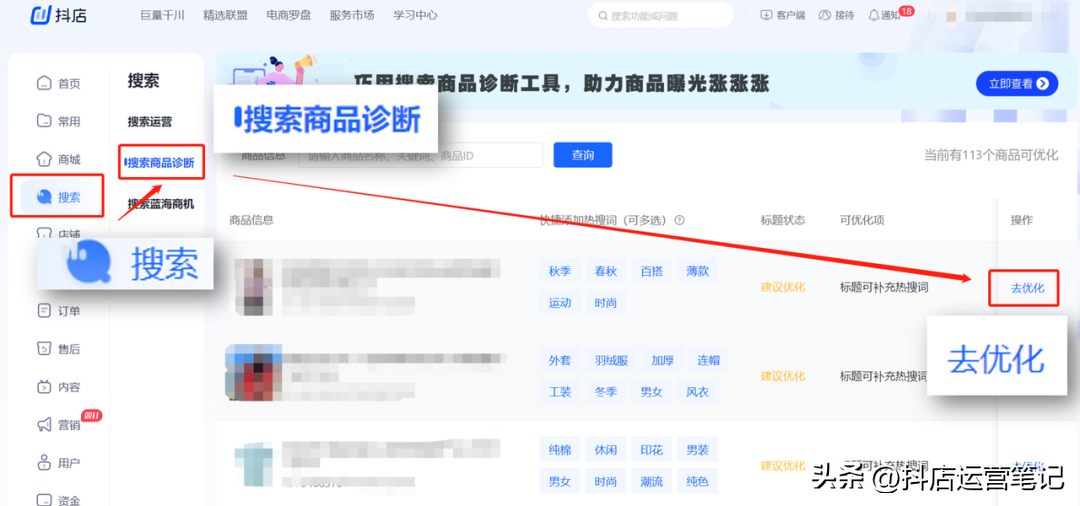Open the 首页 sidebar item

59,84
